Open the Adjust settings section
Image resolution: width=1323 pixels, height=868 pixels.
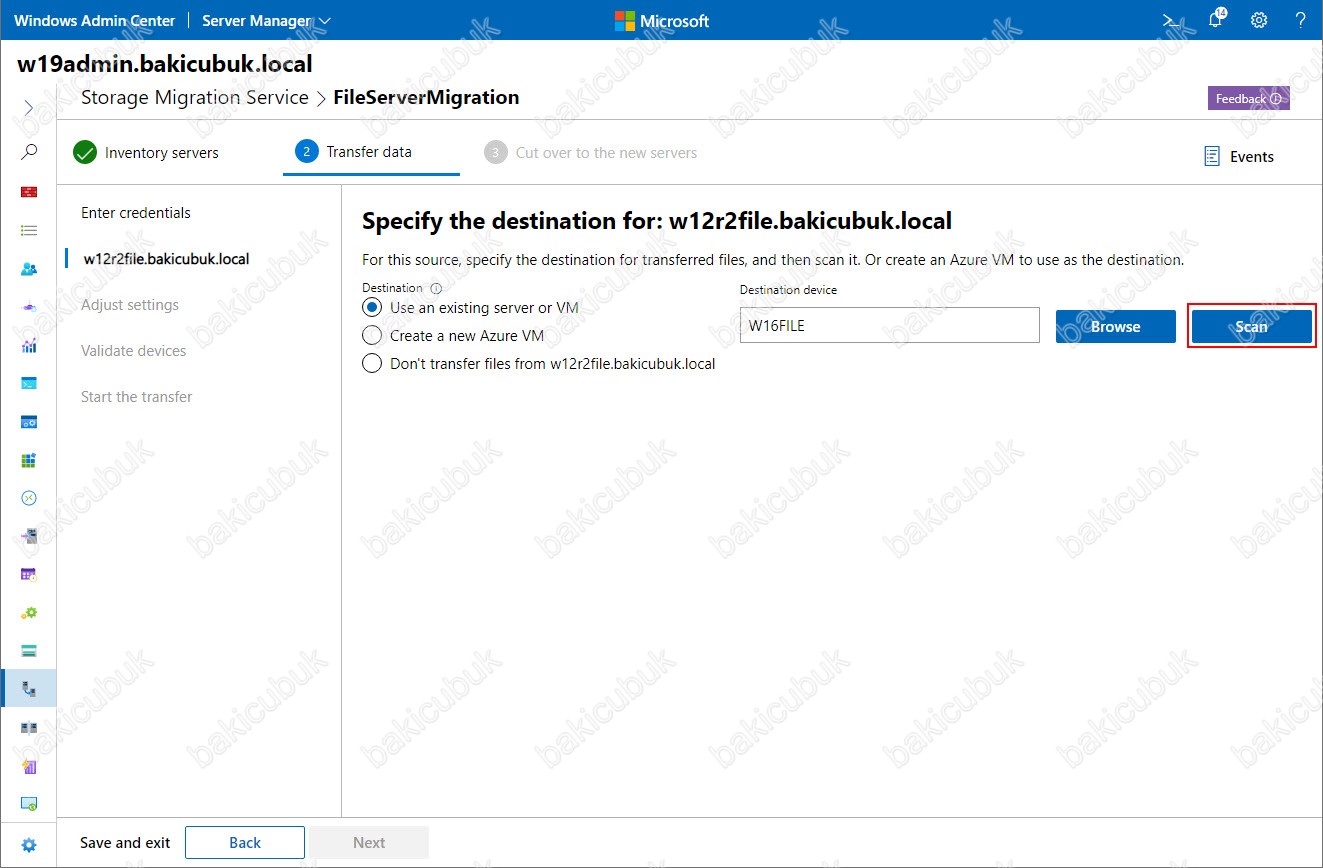[130, 305]
